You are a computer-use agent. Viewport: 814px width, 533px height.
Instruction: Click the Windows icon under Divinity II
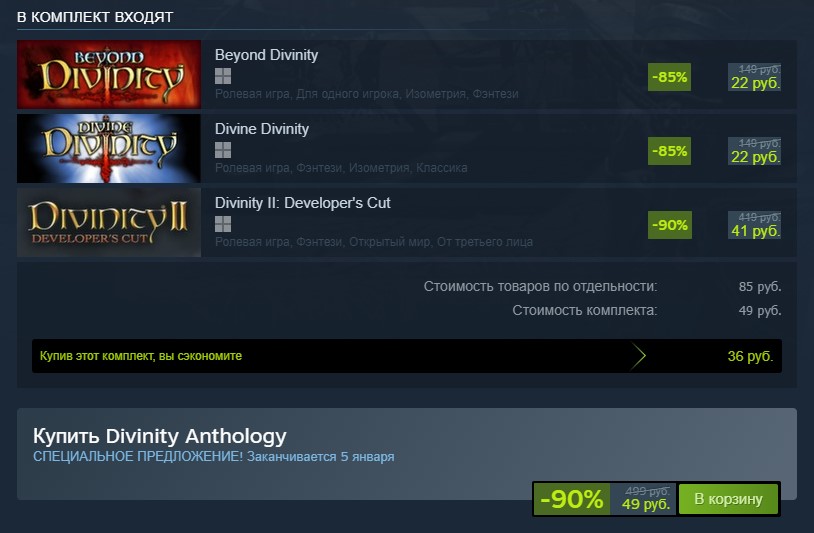pyautogui.click(x=223, y=224)
